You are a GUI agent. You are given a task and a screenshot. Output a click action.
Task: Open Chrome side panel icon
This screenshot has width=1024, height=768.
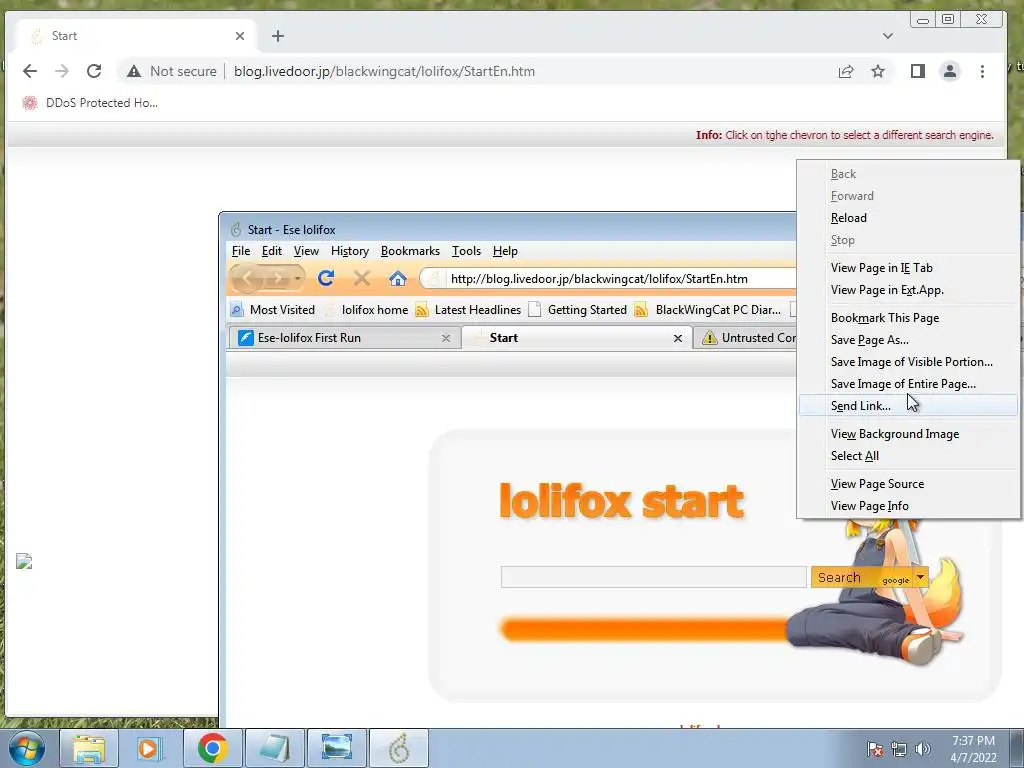[918, 71]
